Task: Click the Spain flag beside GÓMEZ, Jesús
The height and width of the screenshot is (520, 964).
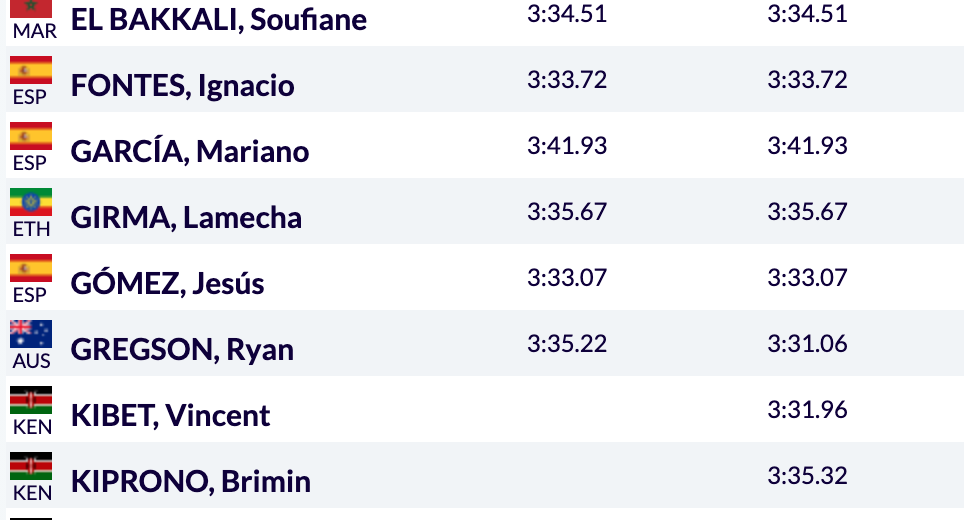Action: 31,268
